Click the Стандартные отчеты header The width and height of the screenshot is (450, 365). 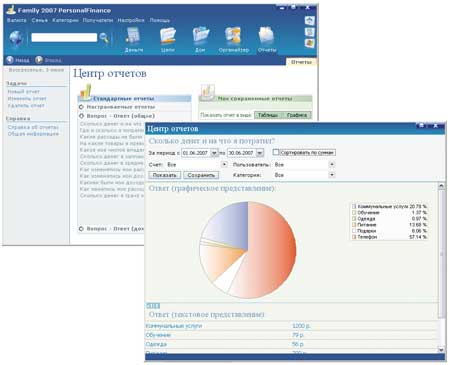click(135, 99)
